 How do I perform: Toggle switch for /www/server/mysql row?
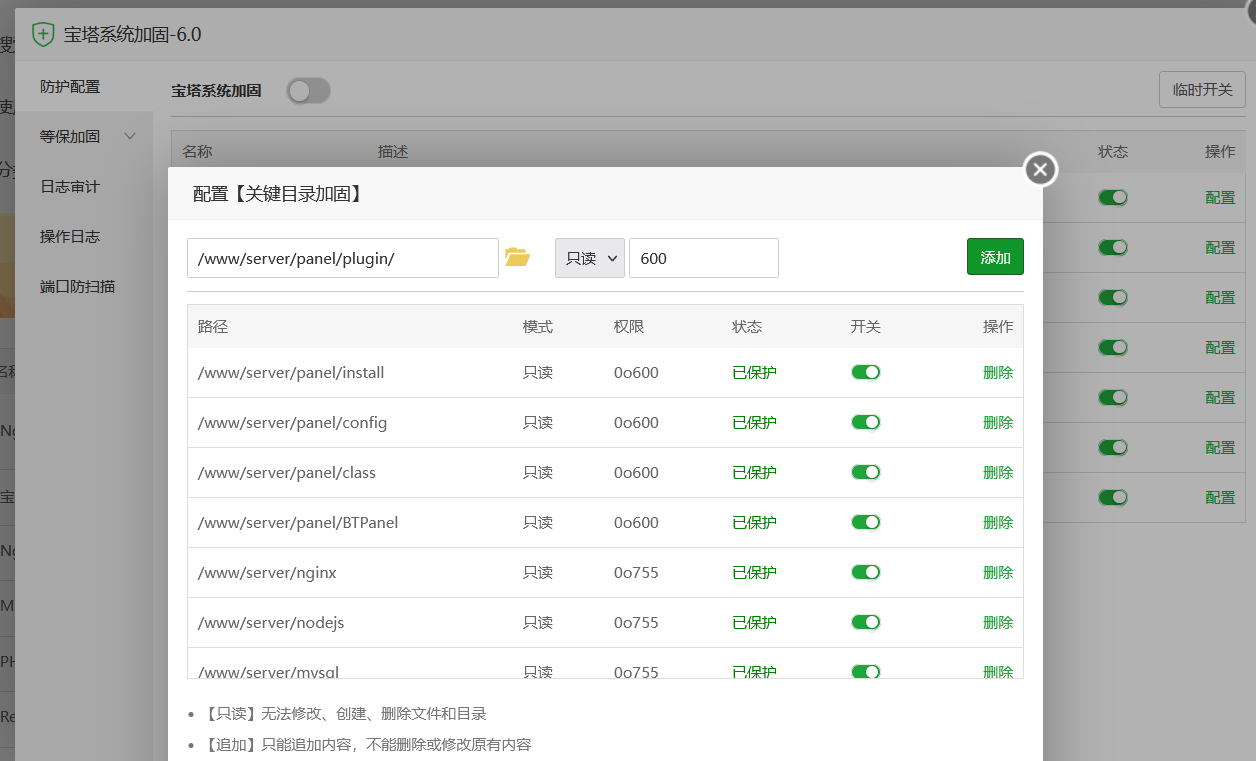[866, 671]
